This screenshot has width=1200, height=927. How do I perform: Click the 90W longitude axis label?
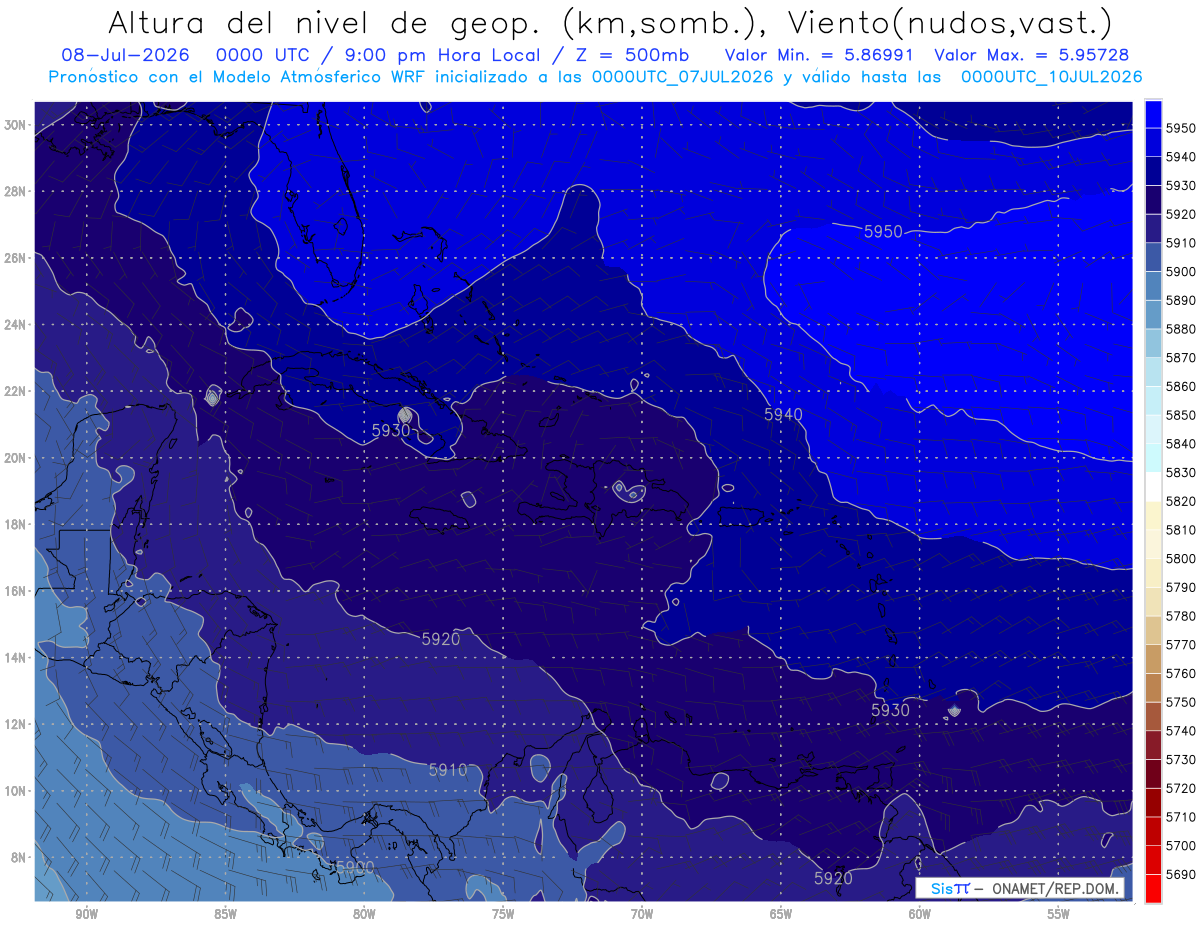(86, 914)
